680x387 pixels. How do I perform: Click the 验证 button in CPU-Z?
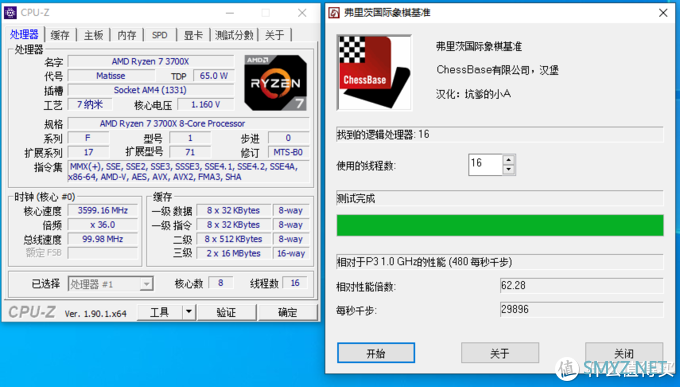pos(226,312)
